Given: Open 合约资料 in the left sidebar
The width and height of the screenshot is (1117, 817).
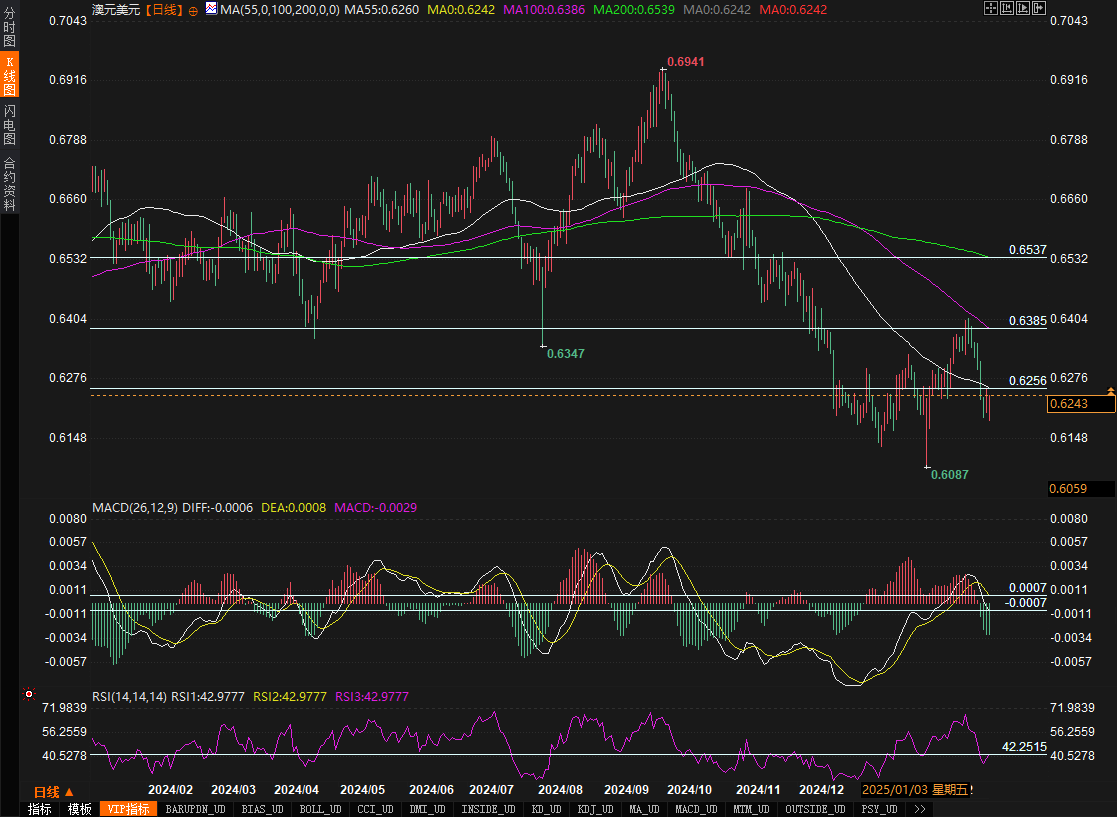Looking at the screenshot, I should coord(9,183).
